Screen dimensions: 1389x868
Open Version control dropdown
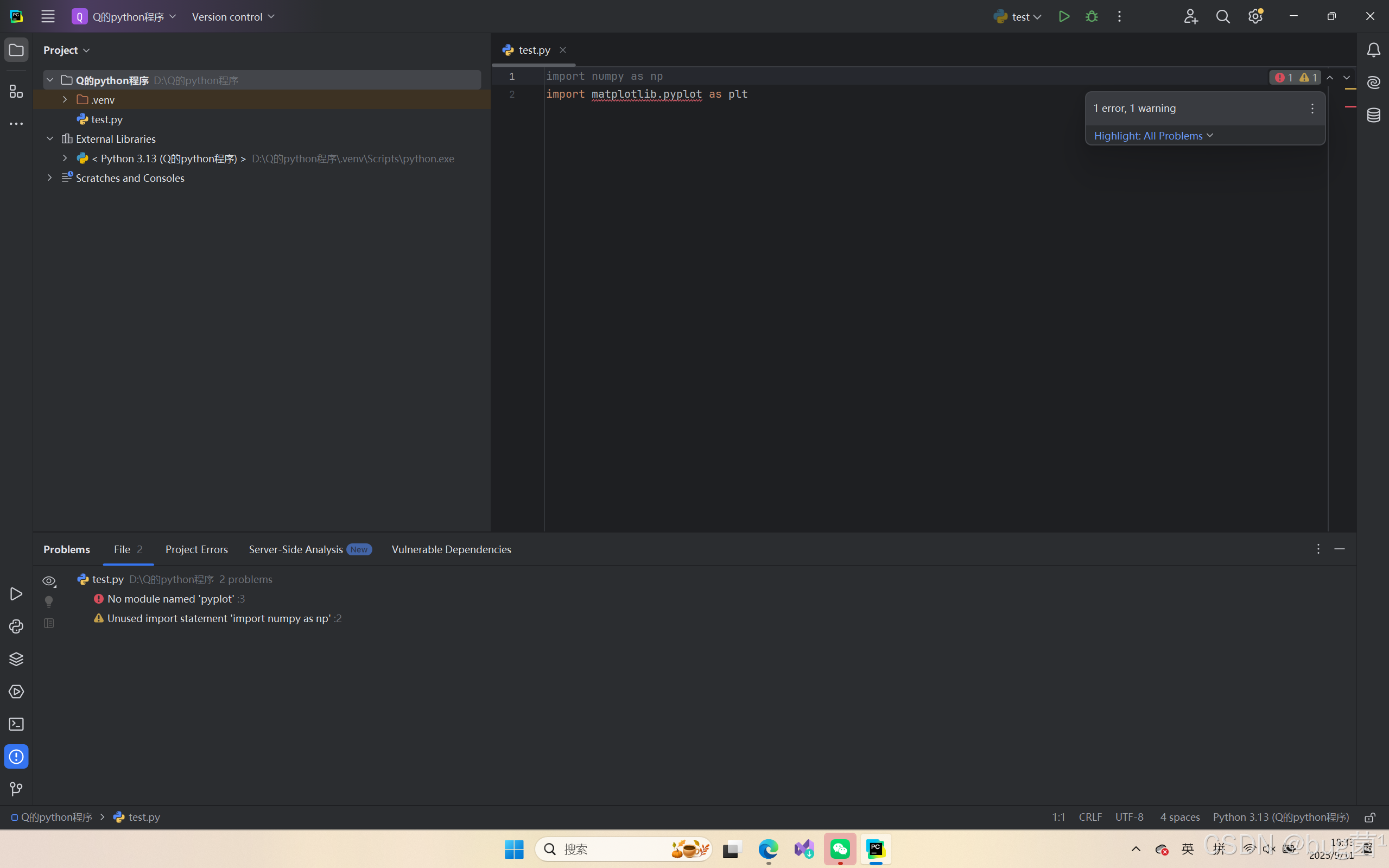tap(233, 17)
